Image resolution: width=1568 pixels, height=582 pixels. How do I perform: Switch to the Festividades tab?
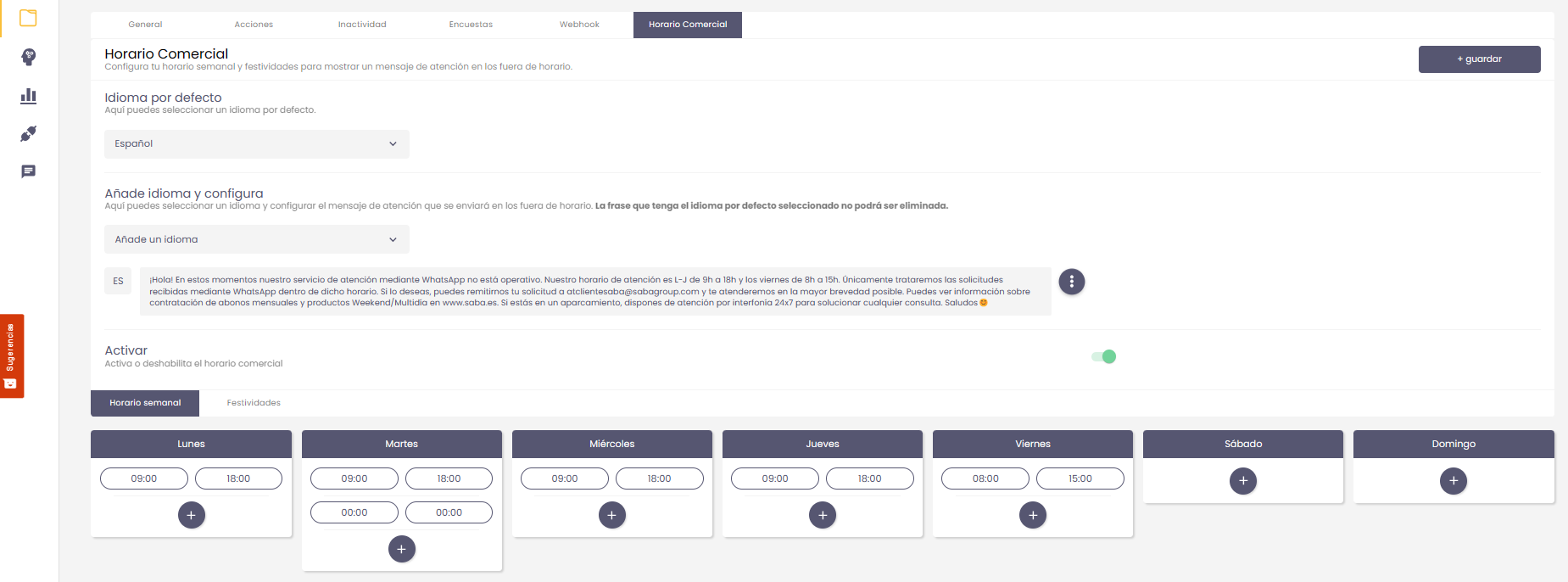click(x=254, y=403)
